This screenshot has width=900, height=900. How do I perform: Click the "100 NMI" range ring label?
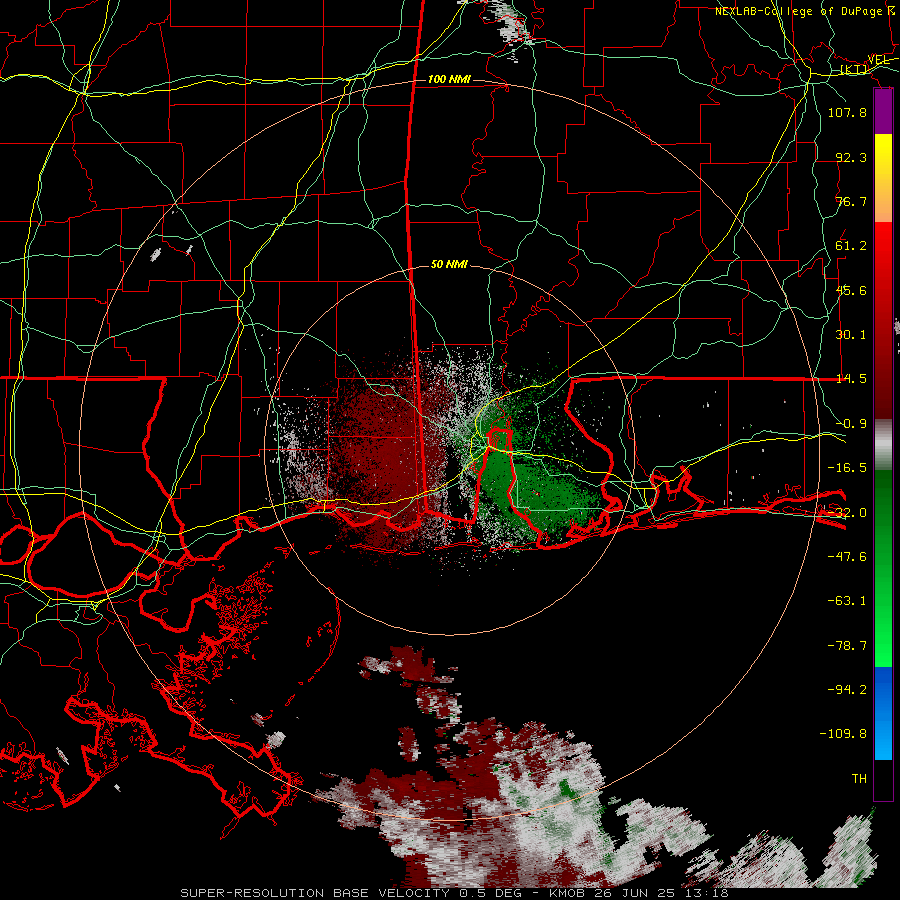point(449,79)
